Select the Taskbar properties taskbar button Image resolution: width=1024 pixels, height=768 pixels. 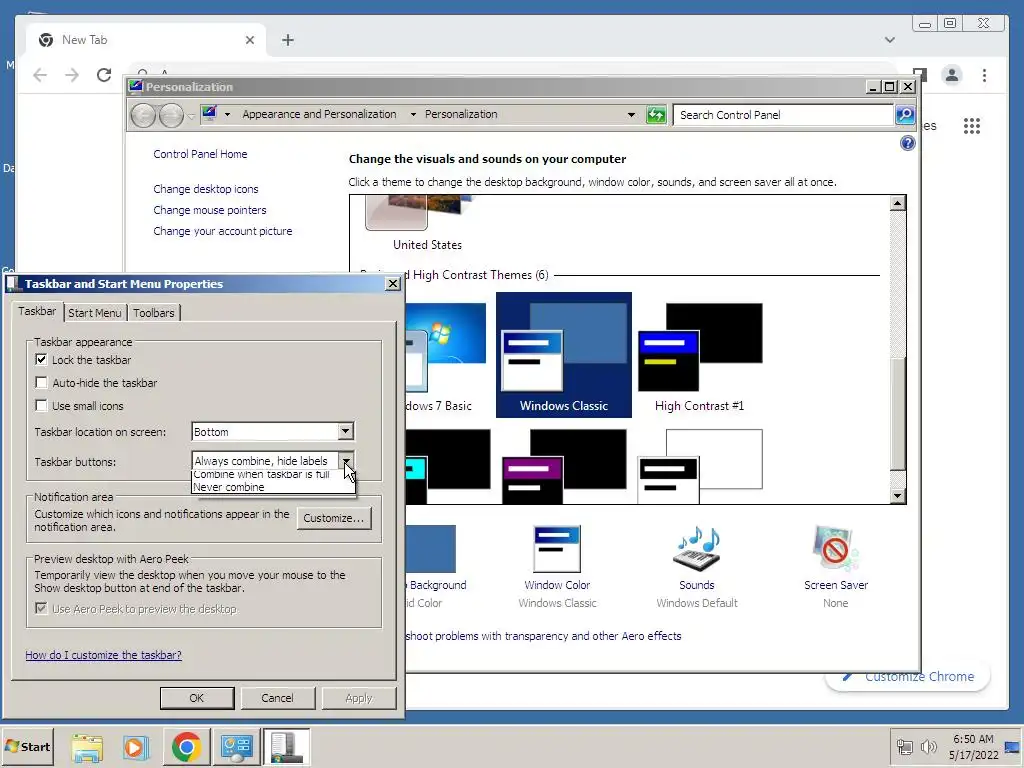tap(286, 747)
